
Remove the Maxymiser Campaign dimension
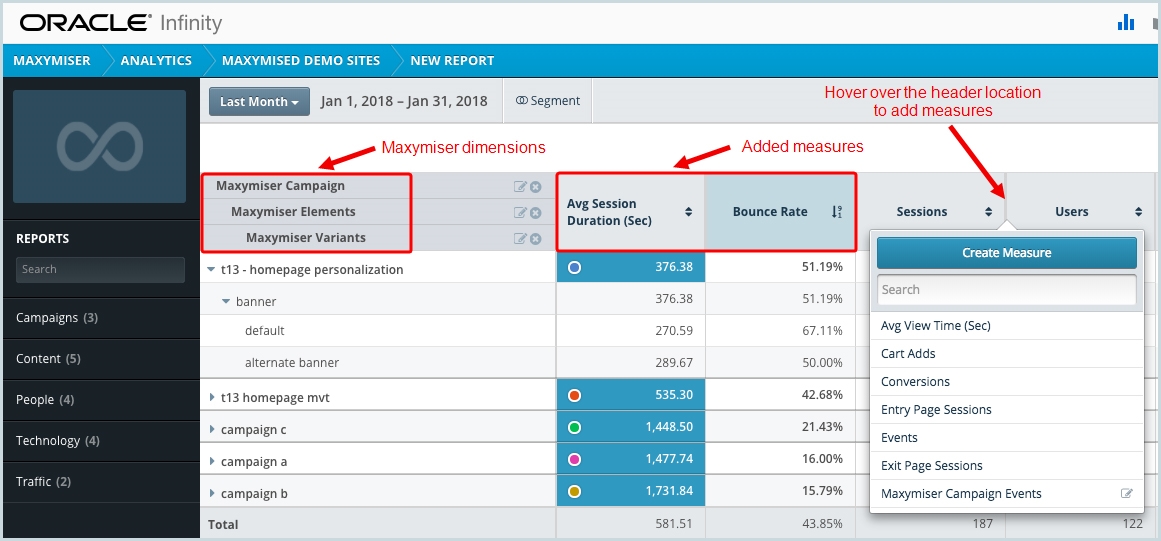(535, 187)
